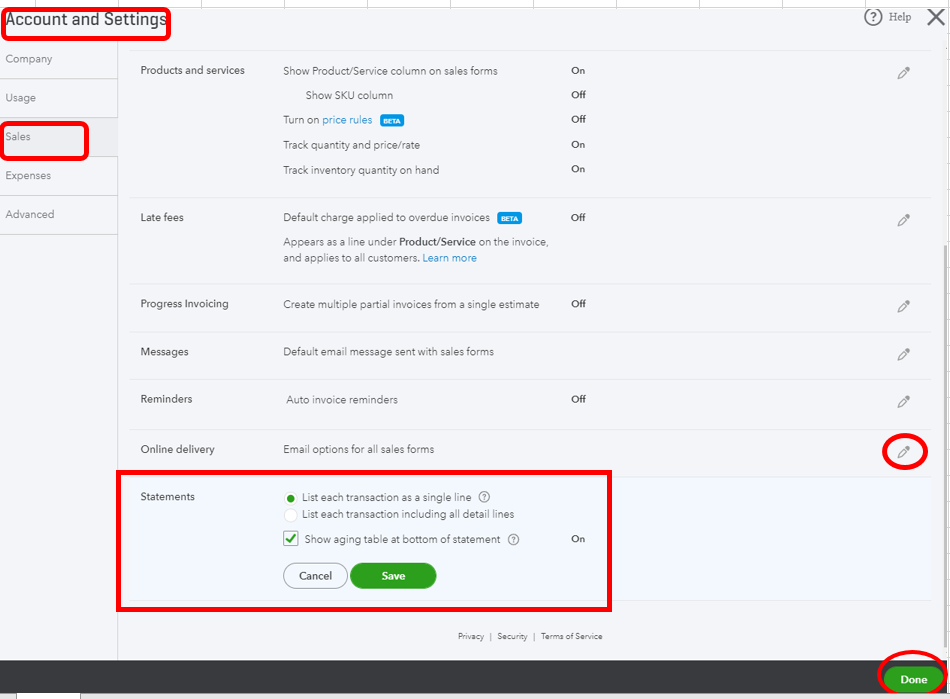
Task: Select List each transaction including all detail lines
Action: (290, 515)
